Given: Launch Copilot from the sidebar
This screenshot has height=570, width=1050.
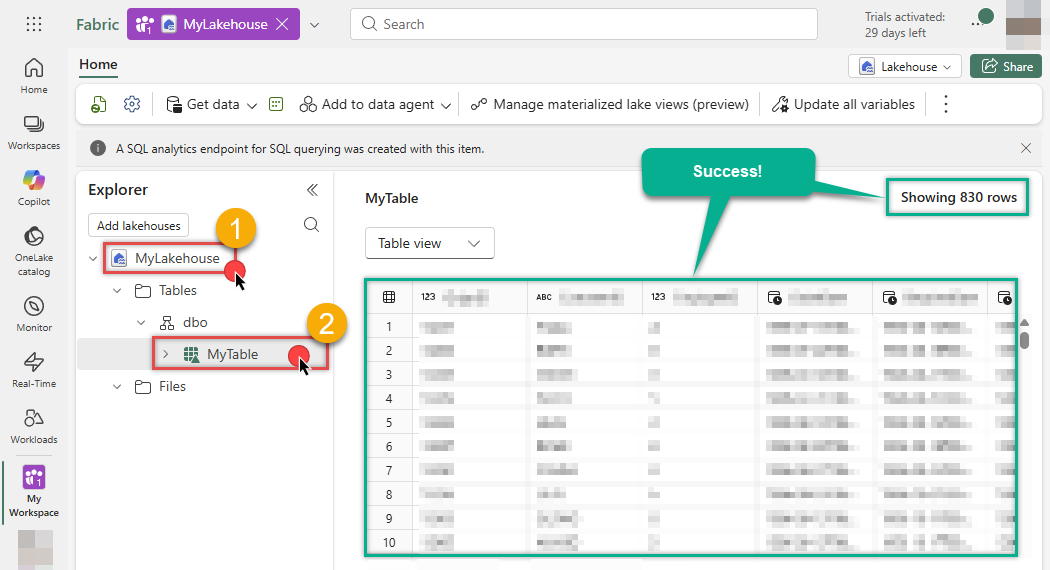Looking at the screenshot, I should (33, 188).
